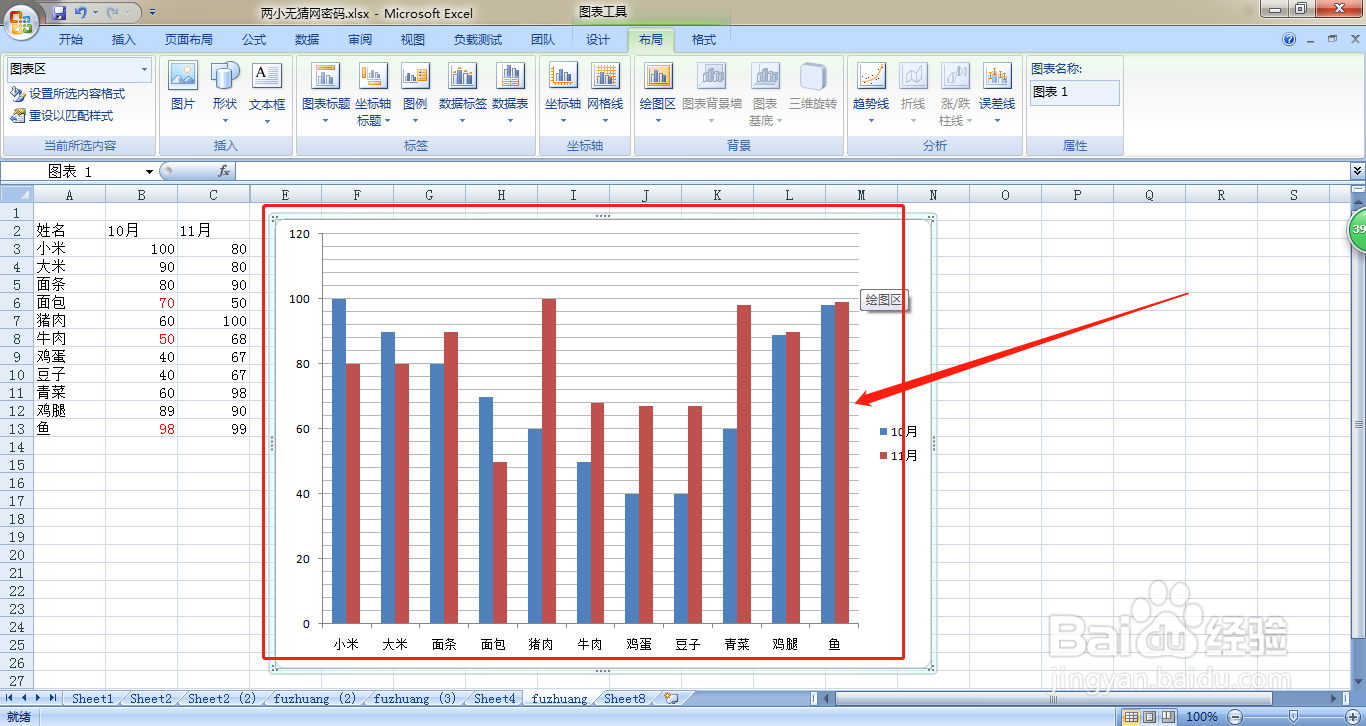Select the 数据标签 data labels icon

point(463,94)
